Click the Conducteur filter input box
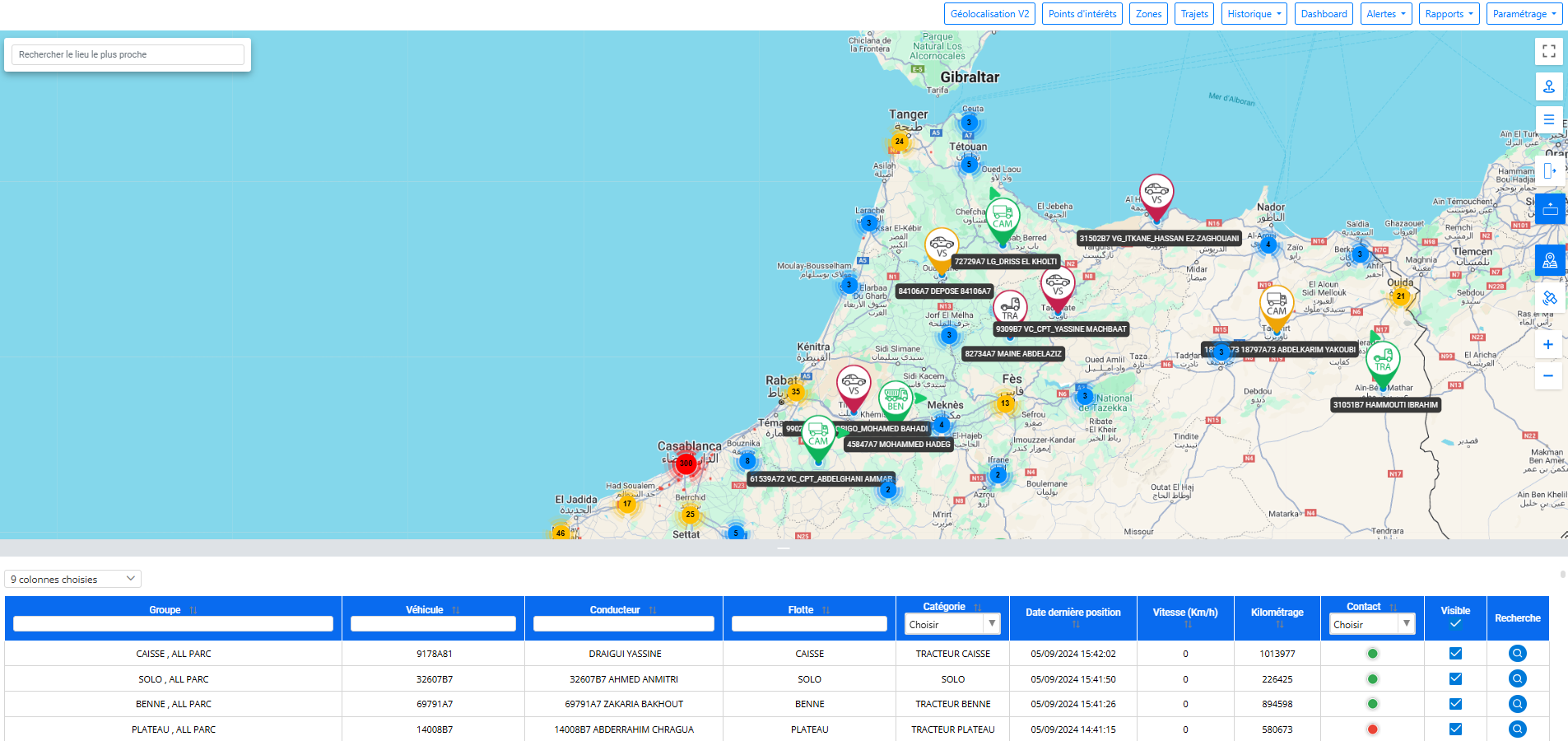 623,624
